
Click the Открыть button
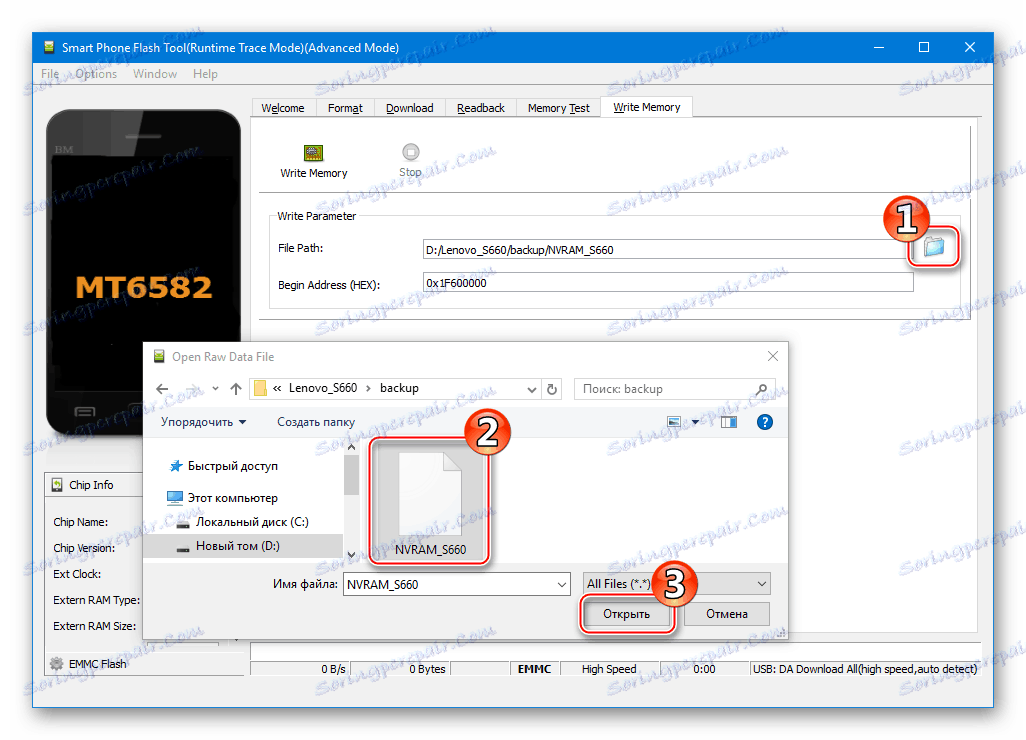[x=626, y=613]
